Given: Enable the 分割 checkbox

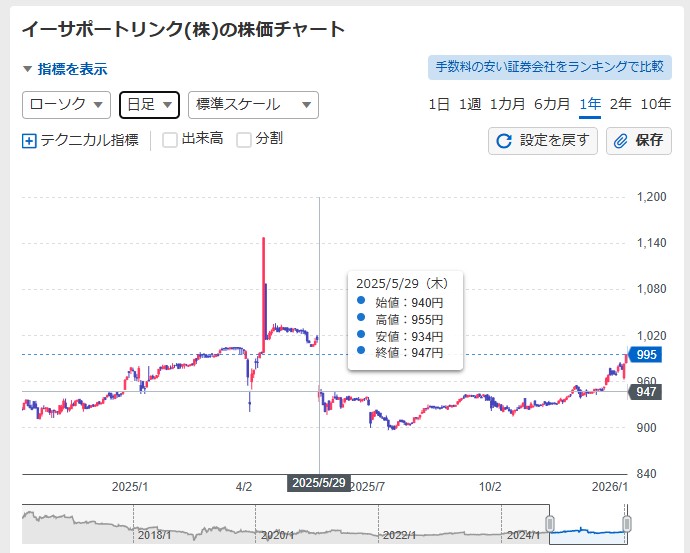Looking at the screenshot, I should 244,140.
